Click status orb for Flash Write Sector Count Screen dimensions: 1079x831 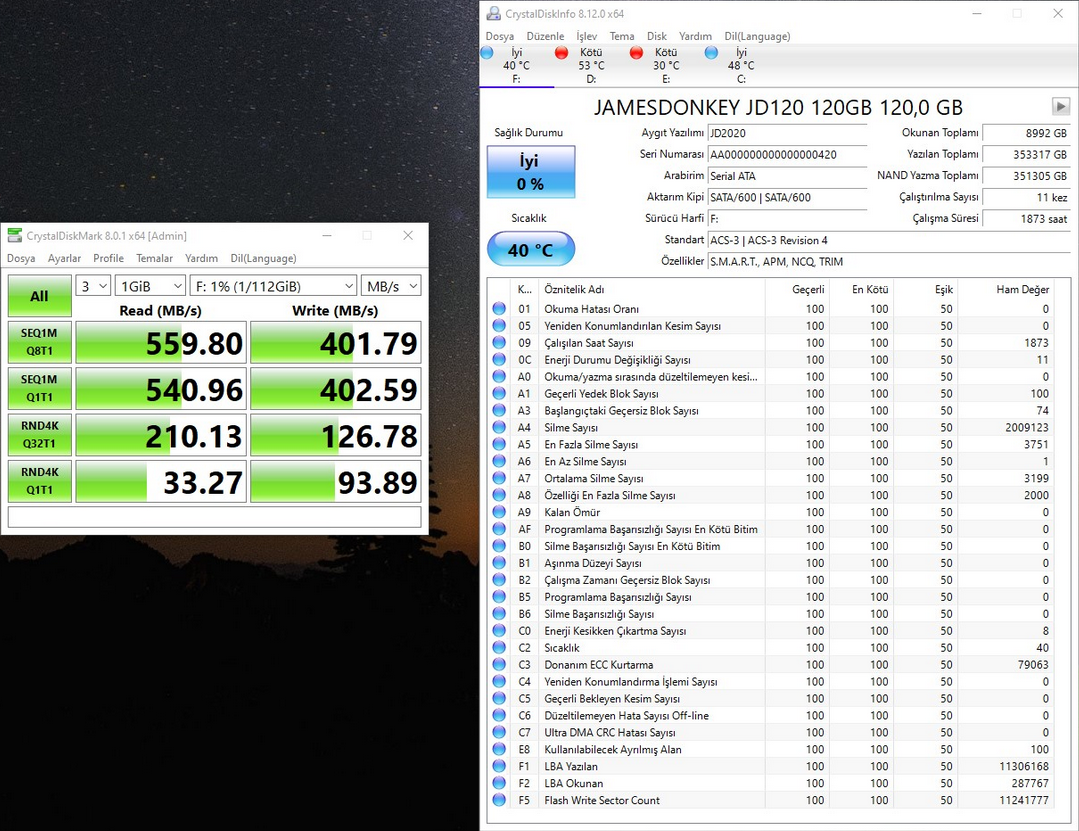click(499, 800)
